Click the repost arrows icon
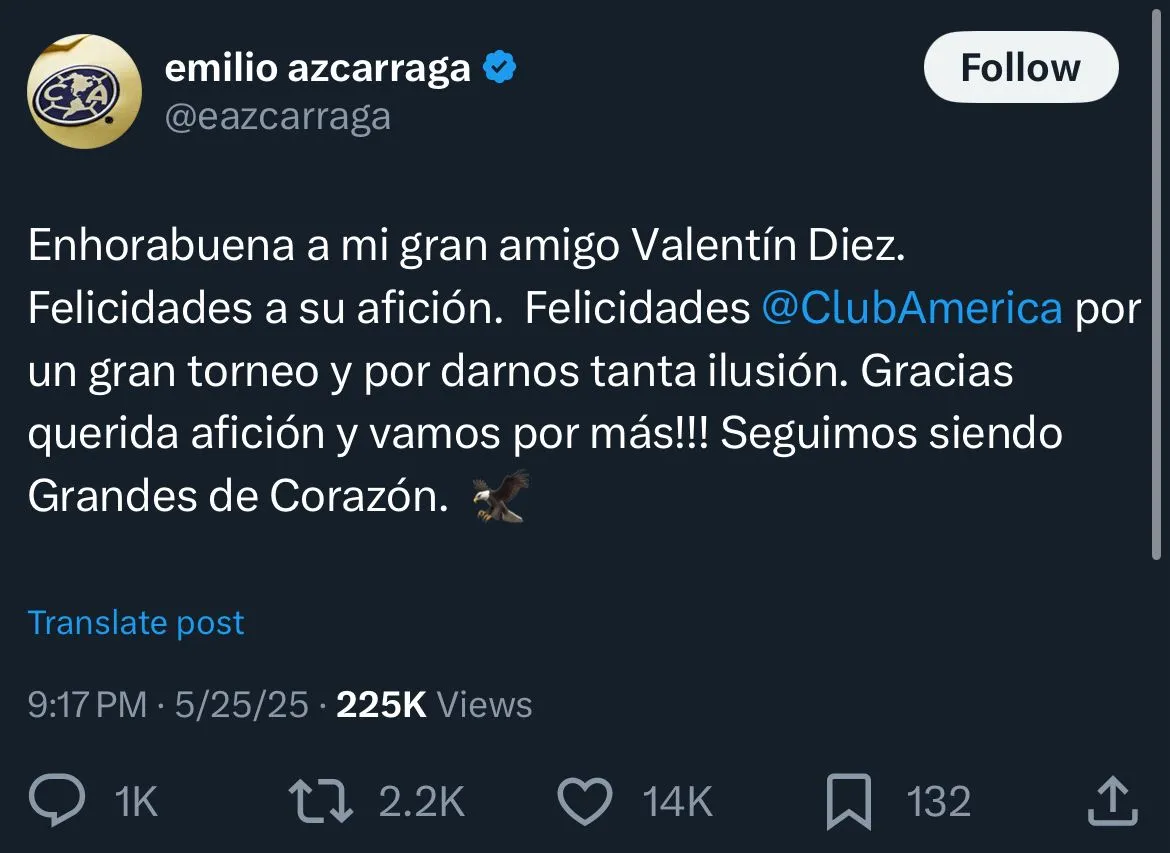 (320, 801)
